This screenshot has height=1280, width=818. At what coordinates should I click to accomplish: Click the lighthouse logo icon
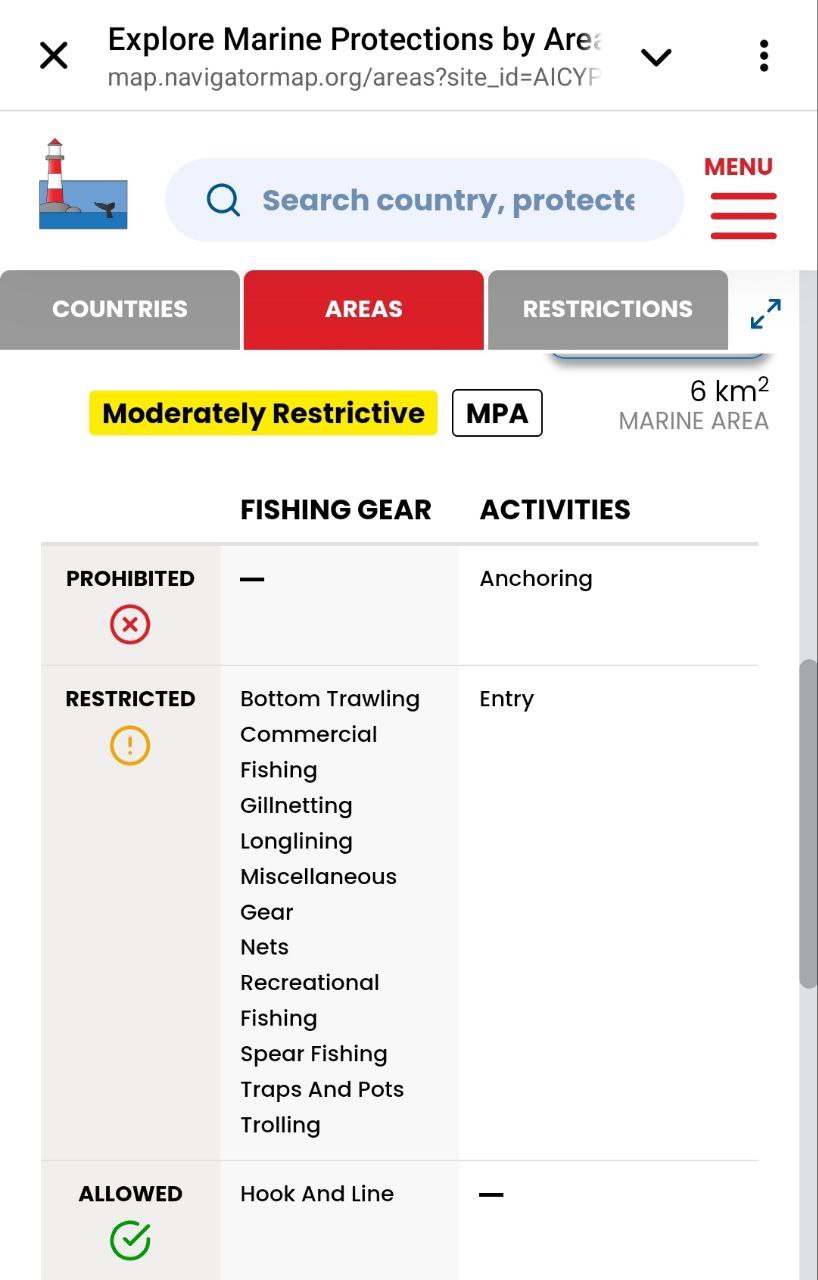(x=83, y=185)
